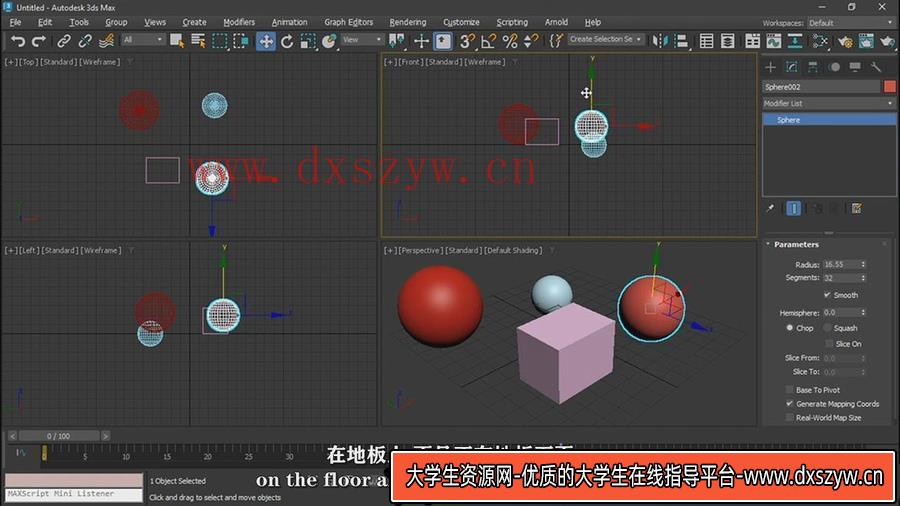Activate the Select and Link tool
This screenshot has height=506, width=900.
tap(64, 41)
